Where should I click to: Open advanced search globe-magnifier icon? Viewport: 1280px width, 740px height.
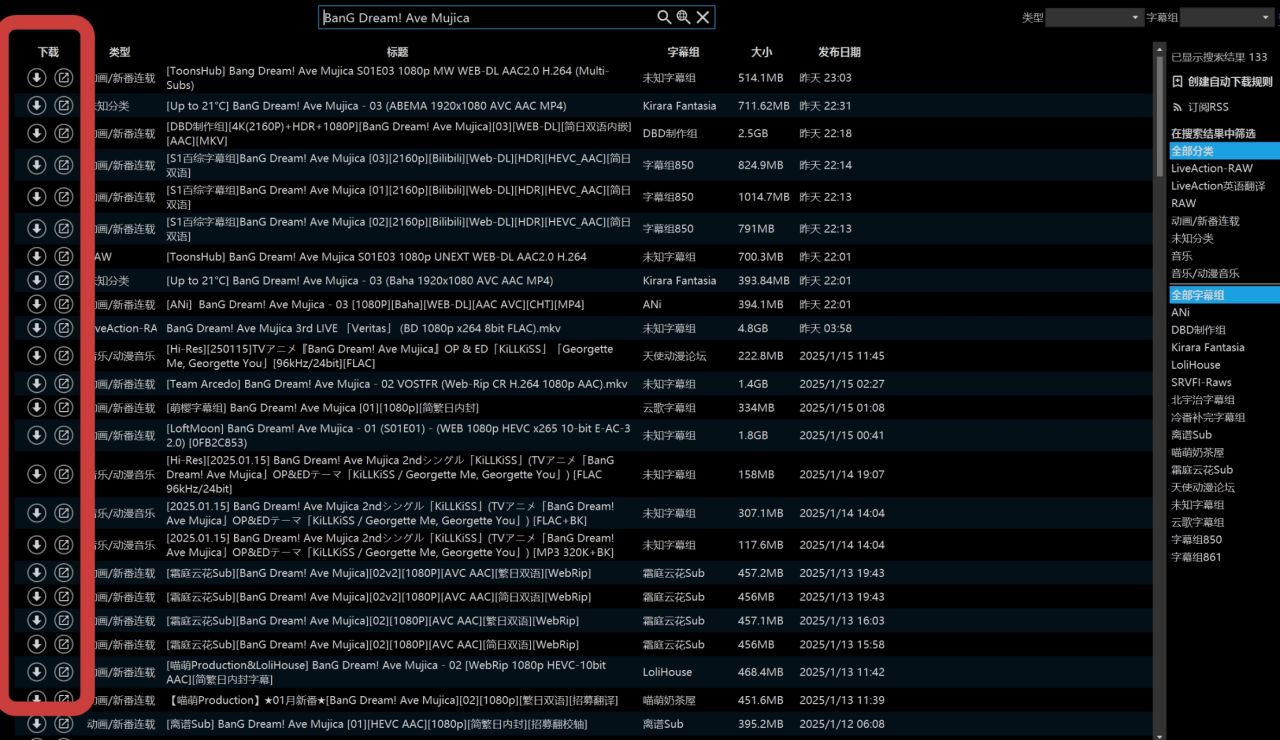684,17
